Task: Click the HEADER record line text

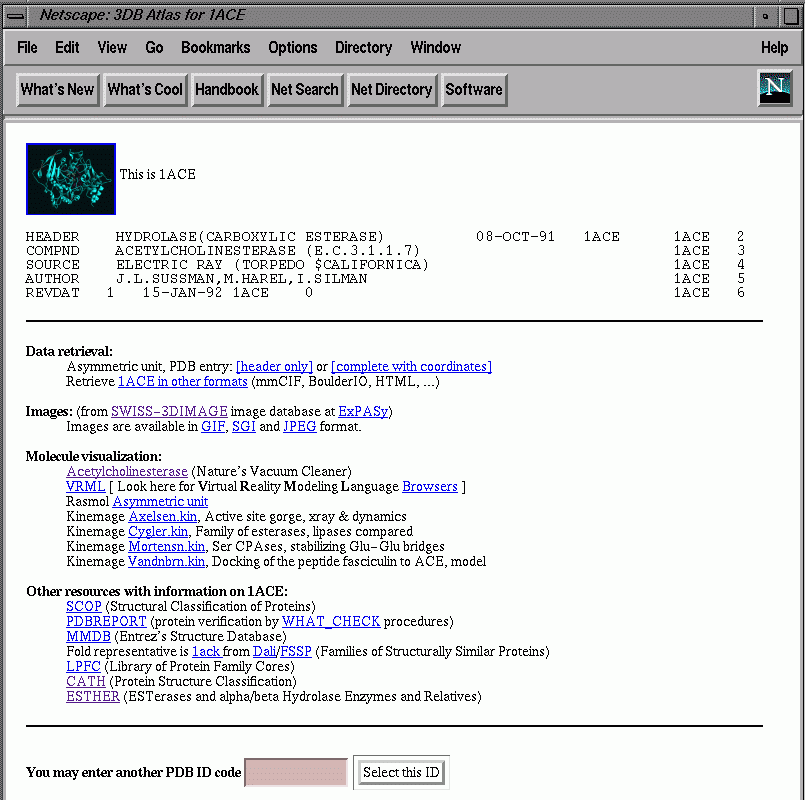Action: click(x=385, y=237)
